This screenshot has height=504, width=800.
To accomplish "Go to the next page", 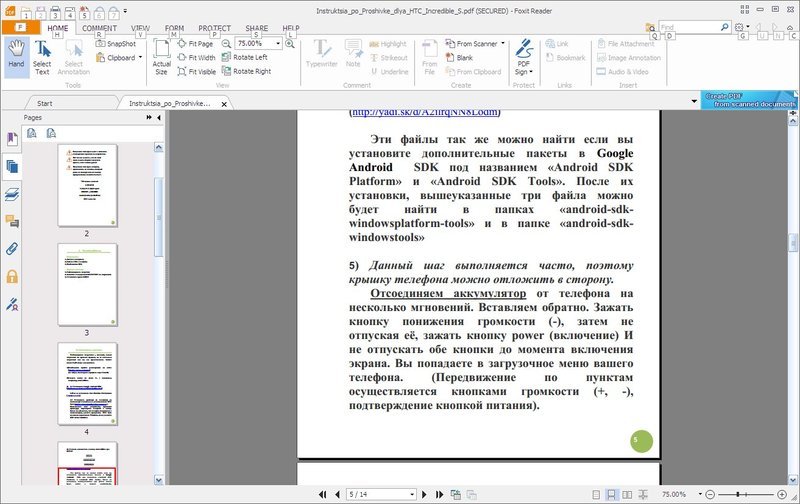I will (x=424, y=494).
